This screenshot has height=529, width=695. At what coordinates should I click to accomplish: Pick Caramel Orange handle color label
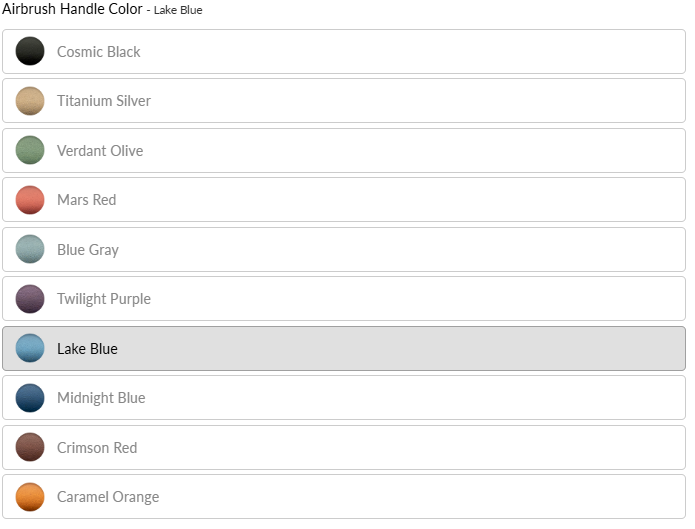tap(108, 497)
